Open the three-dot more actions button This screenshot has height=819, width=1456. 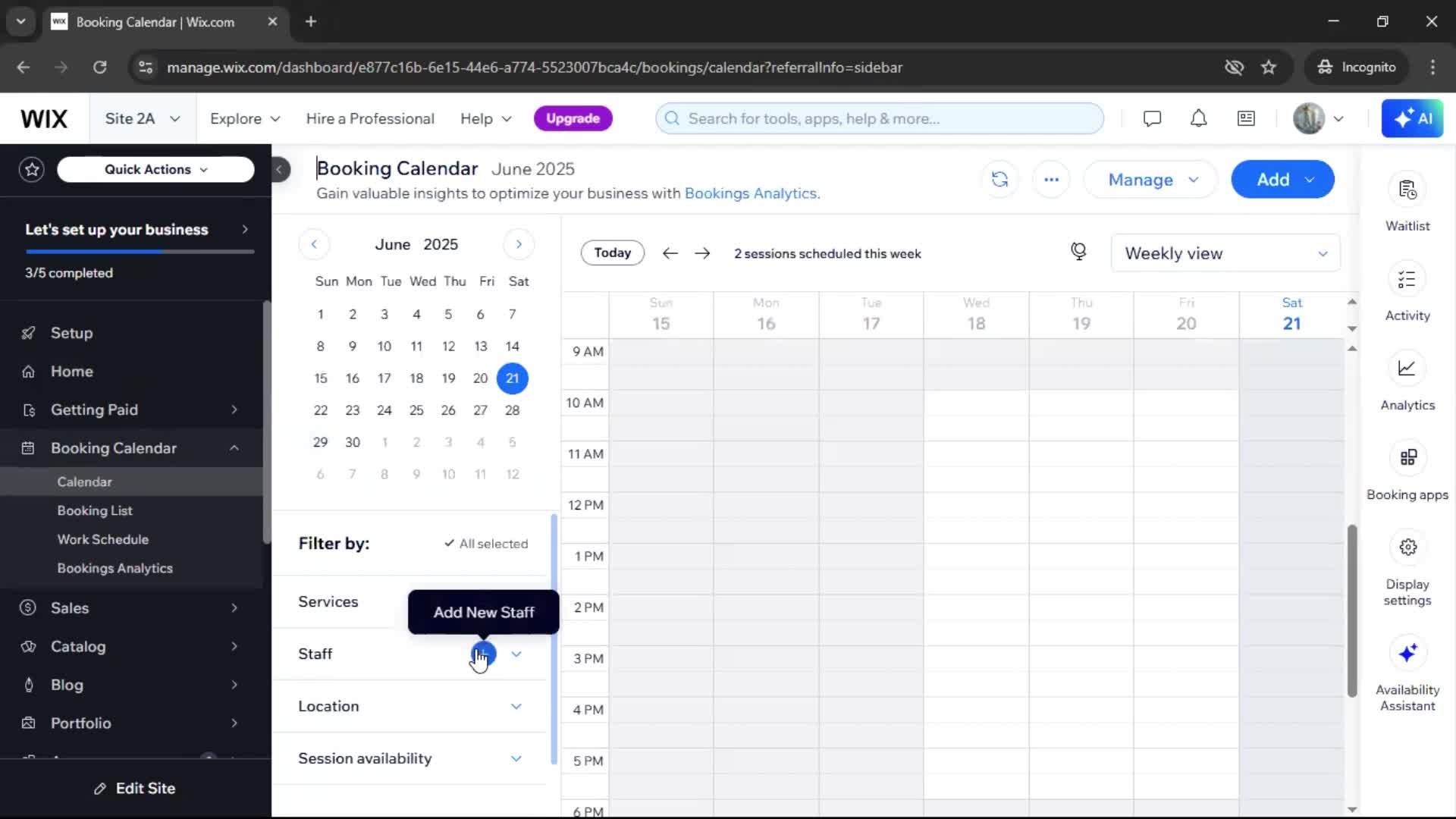1051,180
